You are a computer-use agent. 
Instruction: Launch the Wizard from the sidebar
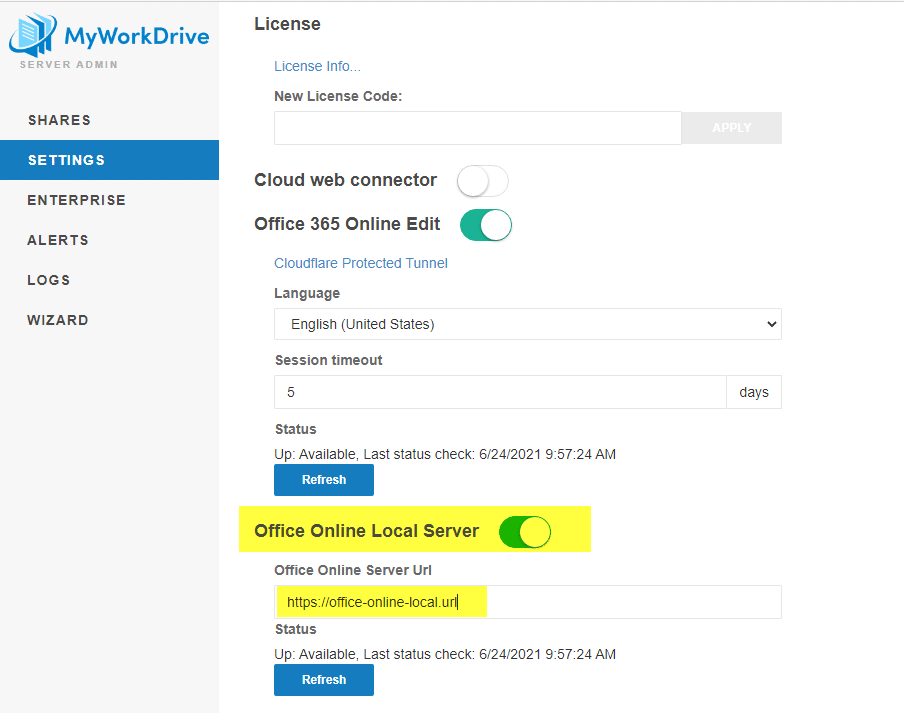coord(58,320)
